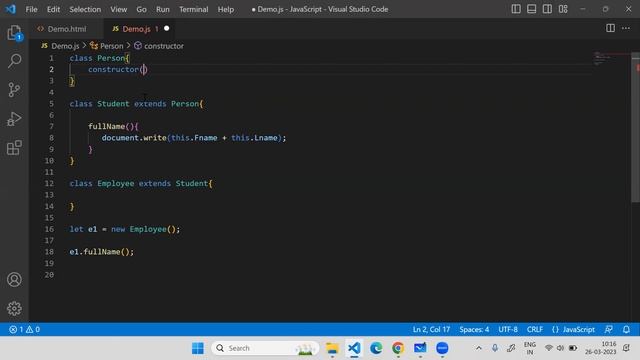Show hidden system tray icons chevron
The image size is (640, 360).
pyautogui.click(x=479, y=348)
